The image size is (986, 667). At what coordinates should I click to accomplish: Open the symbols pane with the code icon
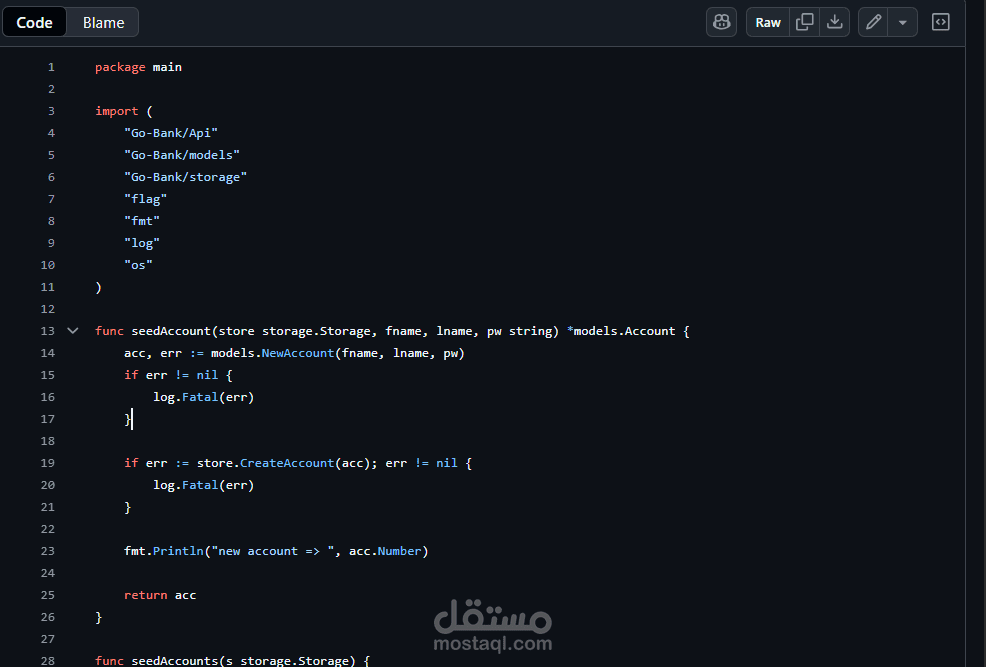point(940,21)
